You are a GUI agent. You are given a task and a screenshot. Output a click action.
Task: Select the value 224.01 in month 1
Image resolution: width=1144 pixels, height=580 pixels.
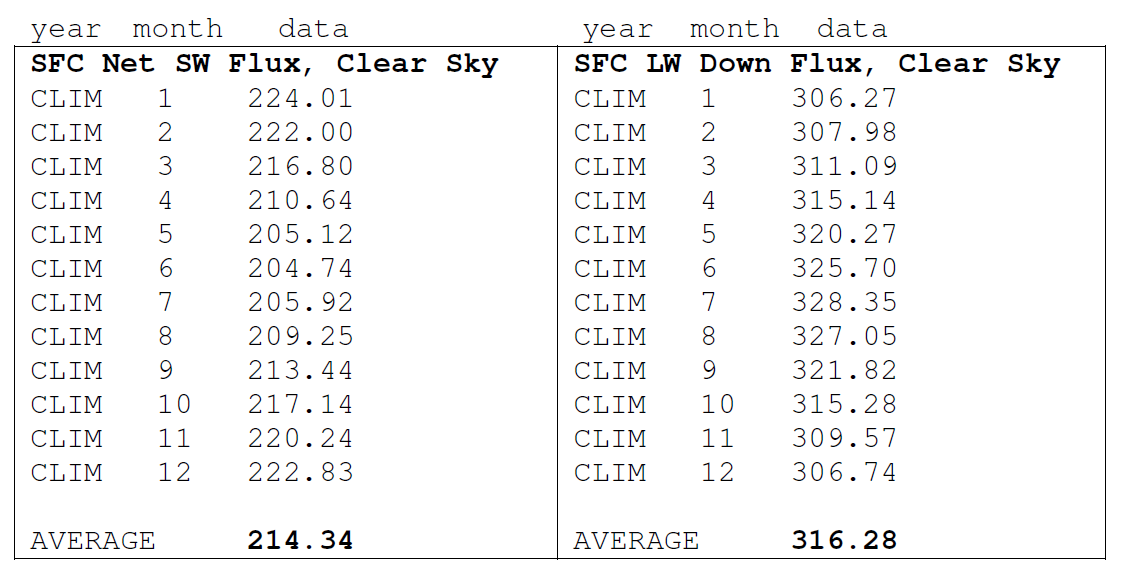(x=300, y=98)
